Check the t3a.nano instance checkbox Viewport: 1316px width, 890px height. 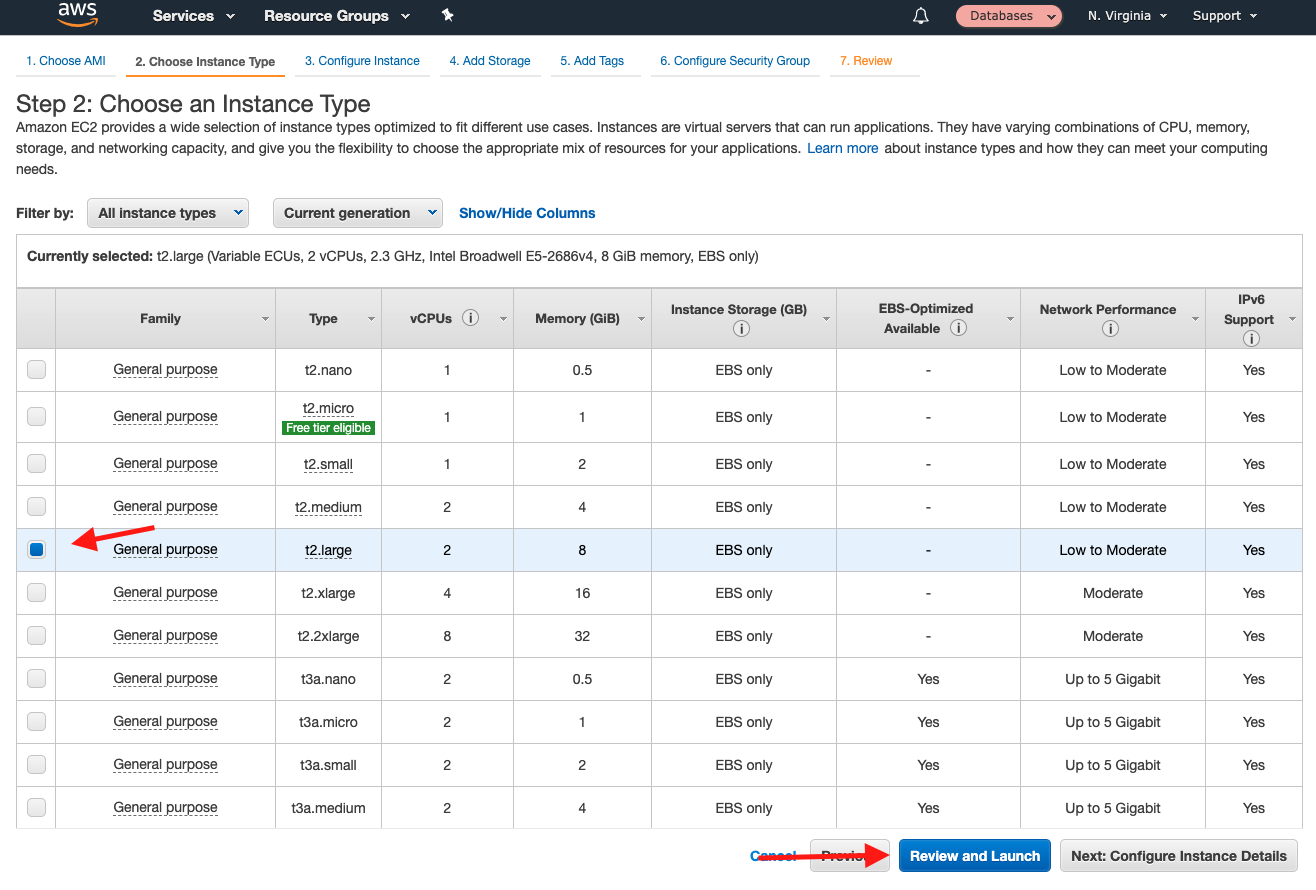click(36, 678)
